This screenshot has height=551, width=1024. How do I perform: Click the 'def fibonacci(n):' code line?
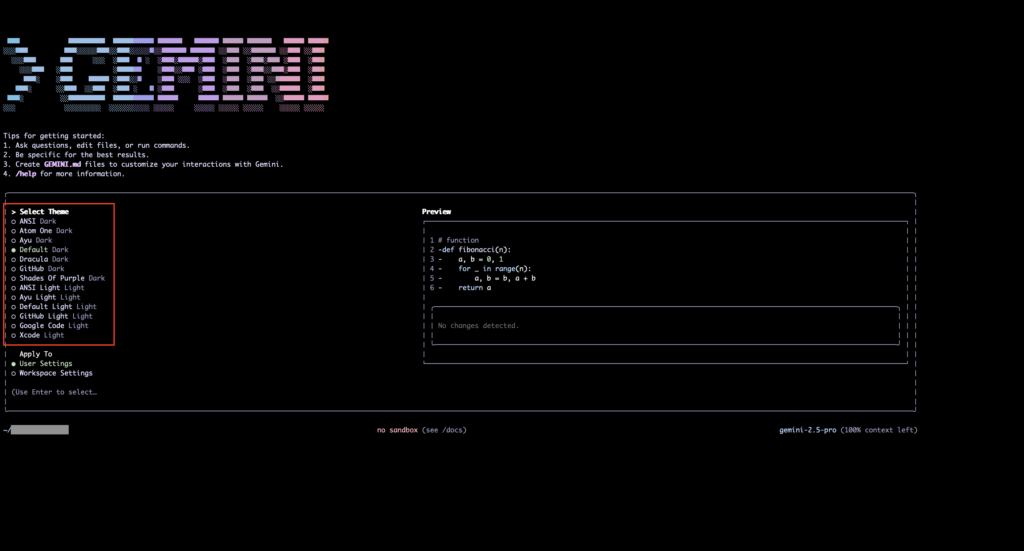point(475,249)
